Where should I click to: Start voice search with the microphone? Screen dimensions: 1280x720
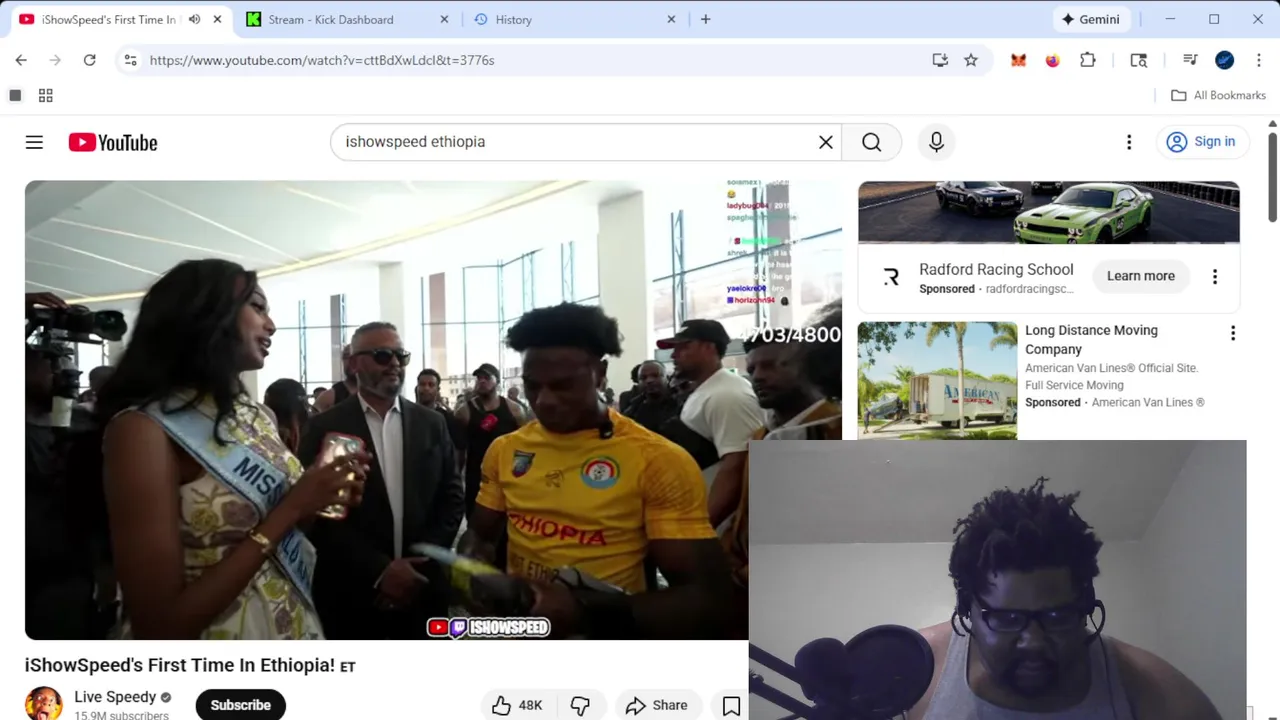click(x=936, y=142)
